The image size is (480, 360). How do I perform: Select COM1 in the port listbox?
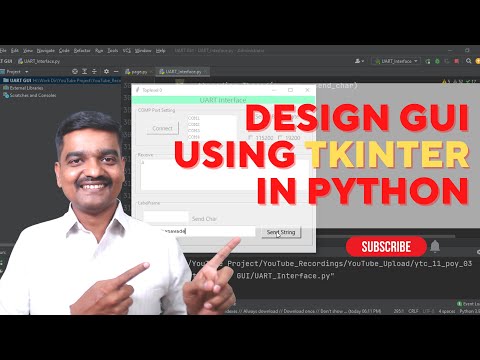click(194, 118)
